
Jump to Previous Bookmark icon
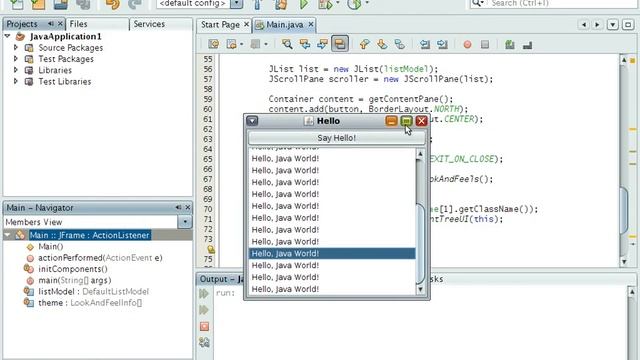coord(364,44)
